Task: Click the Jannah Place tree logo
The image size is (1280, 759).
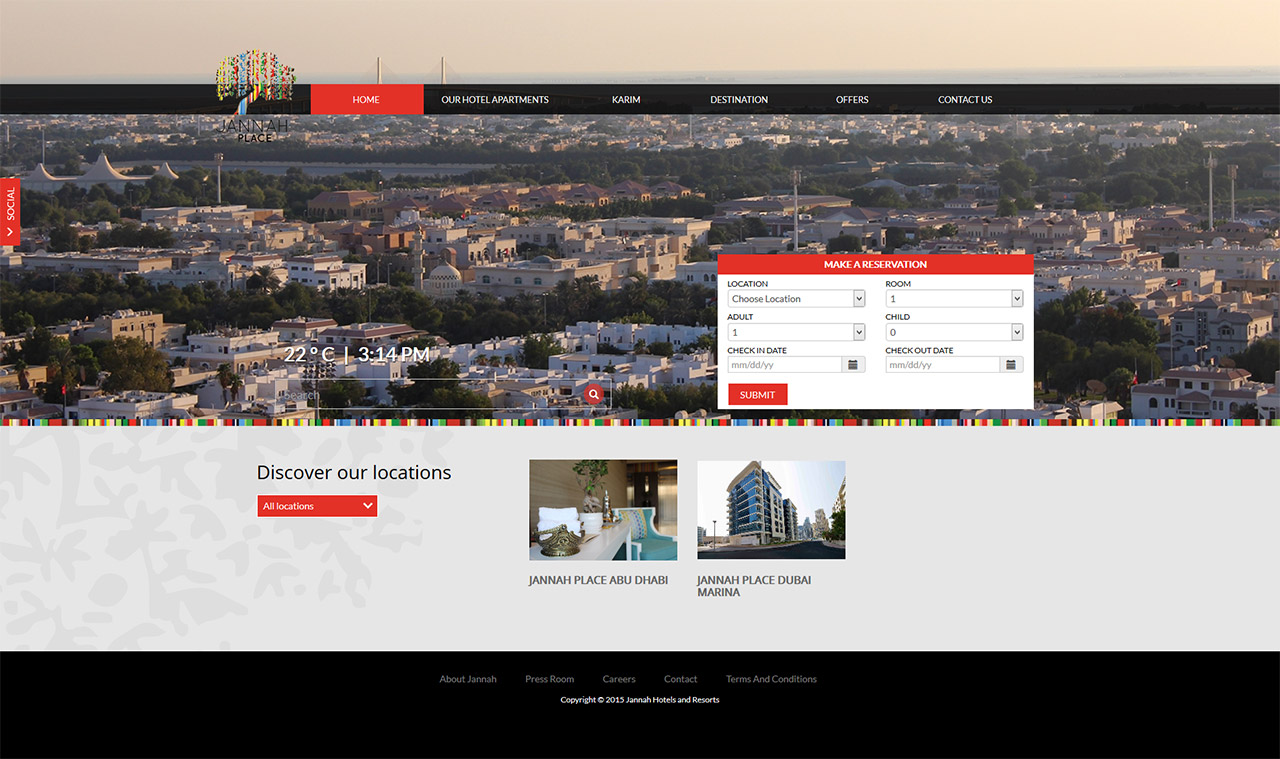Action: coord(255,96)
